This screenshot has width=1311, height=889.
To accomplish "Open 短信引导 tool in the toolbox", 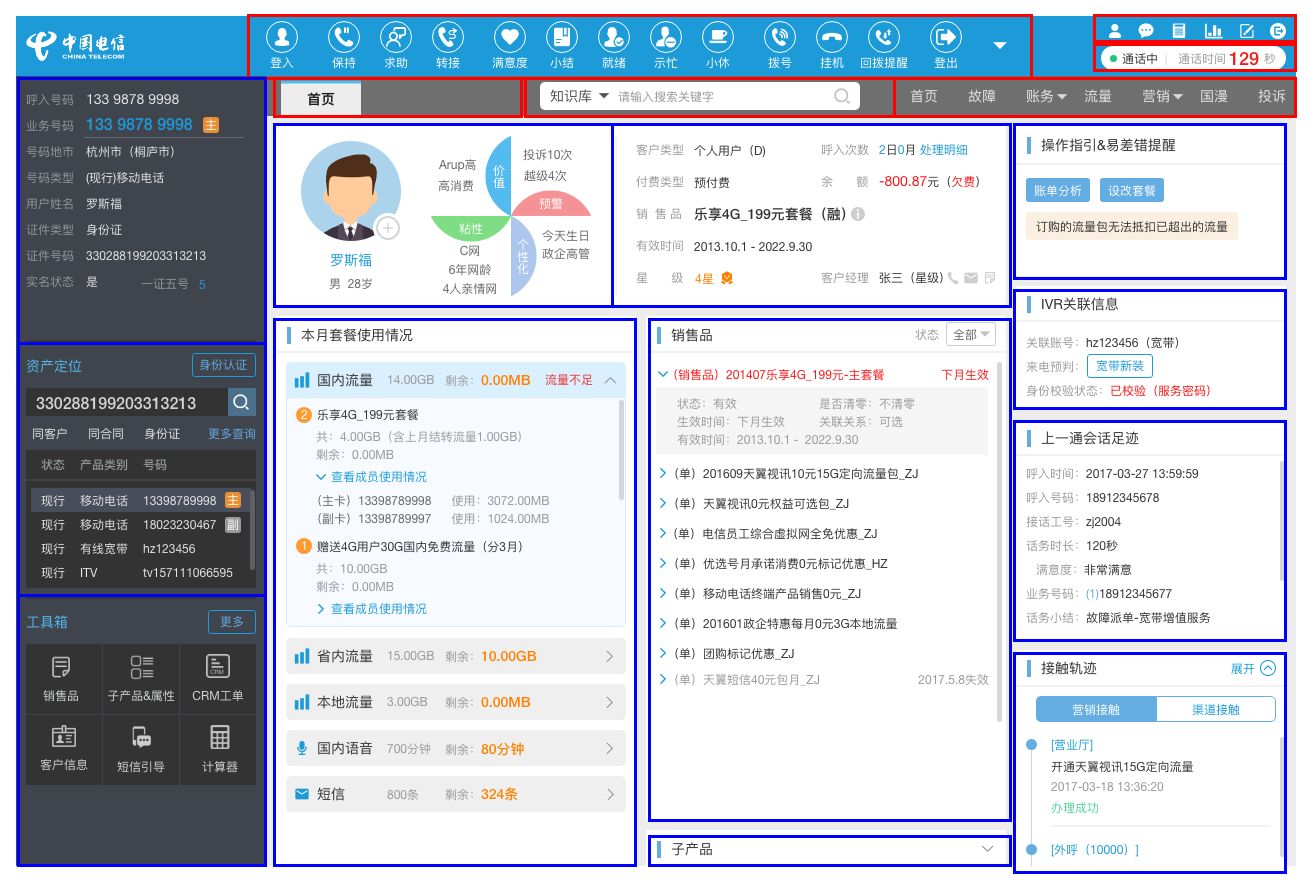I will point(141,749).
